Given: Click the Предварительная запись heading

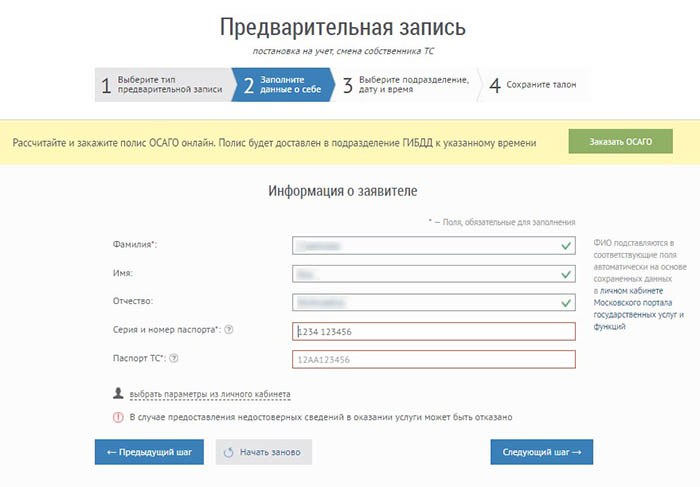Looking at the screenshot, I should coord(342,27).
